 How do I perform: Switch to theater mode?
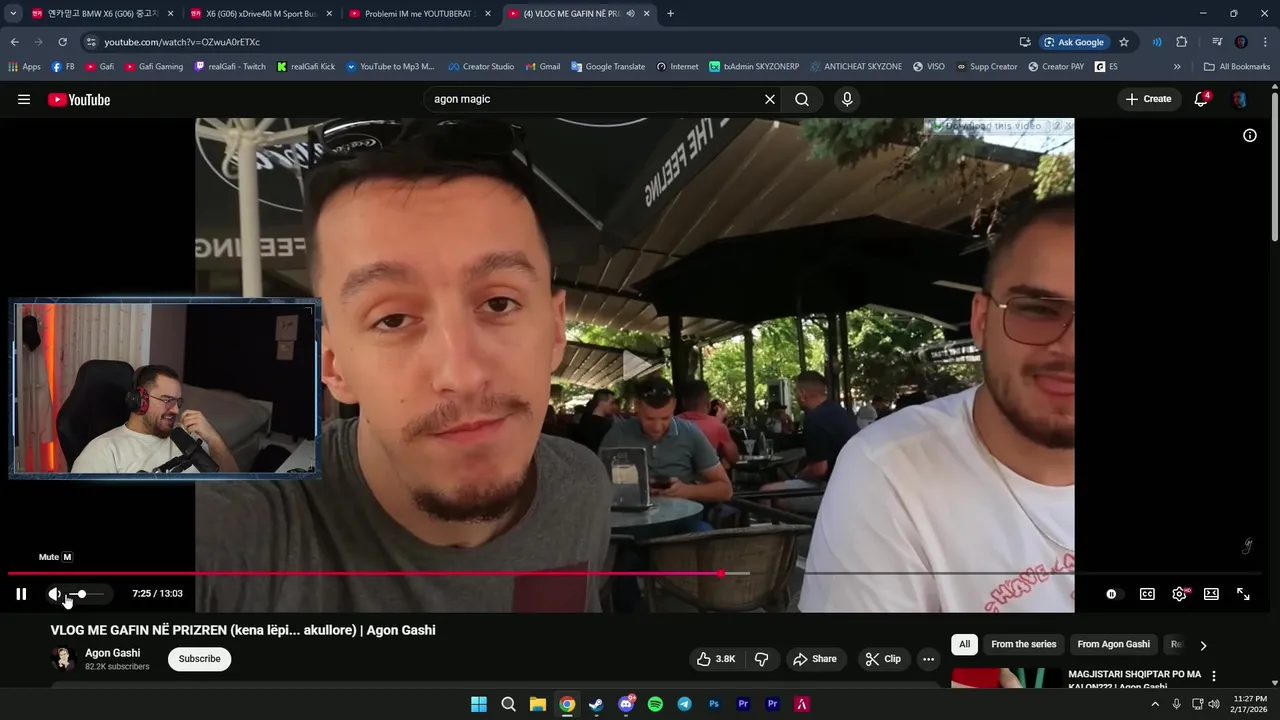(x=1211, y=594)
